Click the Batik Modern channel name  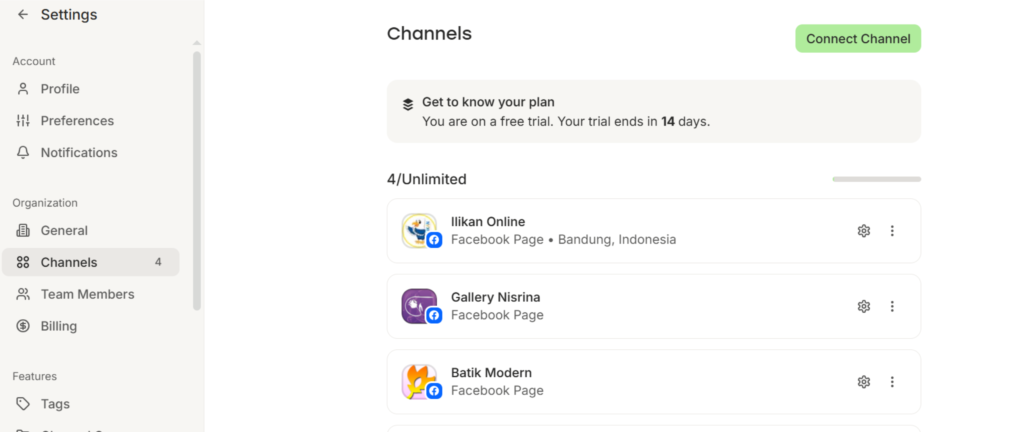tap(491, 373)
